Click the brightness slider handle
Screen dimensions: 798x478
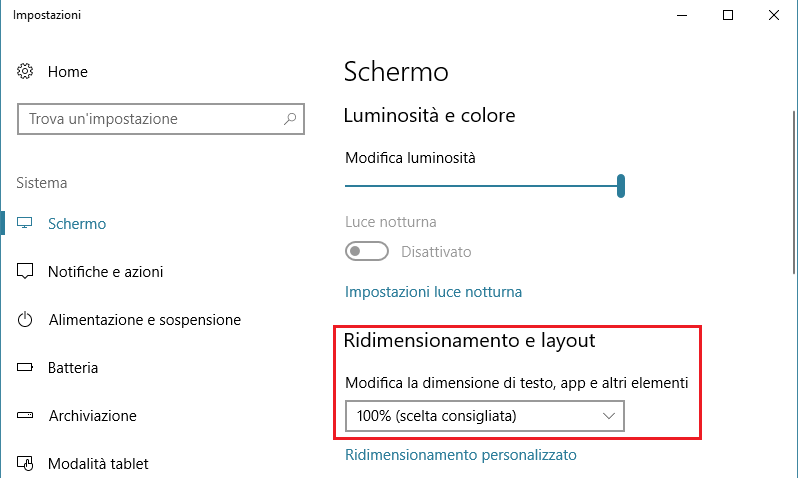point(621,185)
